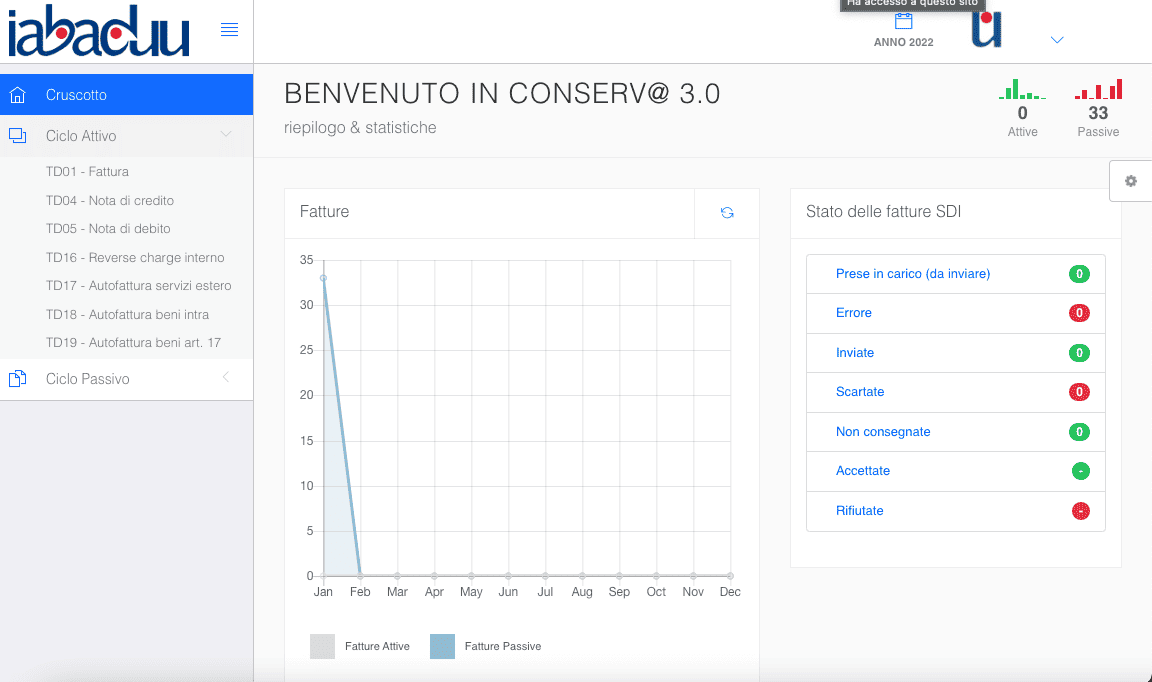The image size is (1152, 682).
Task: Open the settings gear panel
Action: (1131, 181)
